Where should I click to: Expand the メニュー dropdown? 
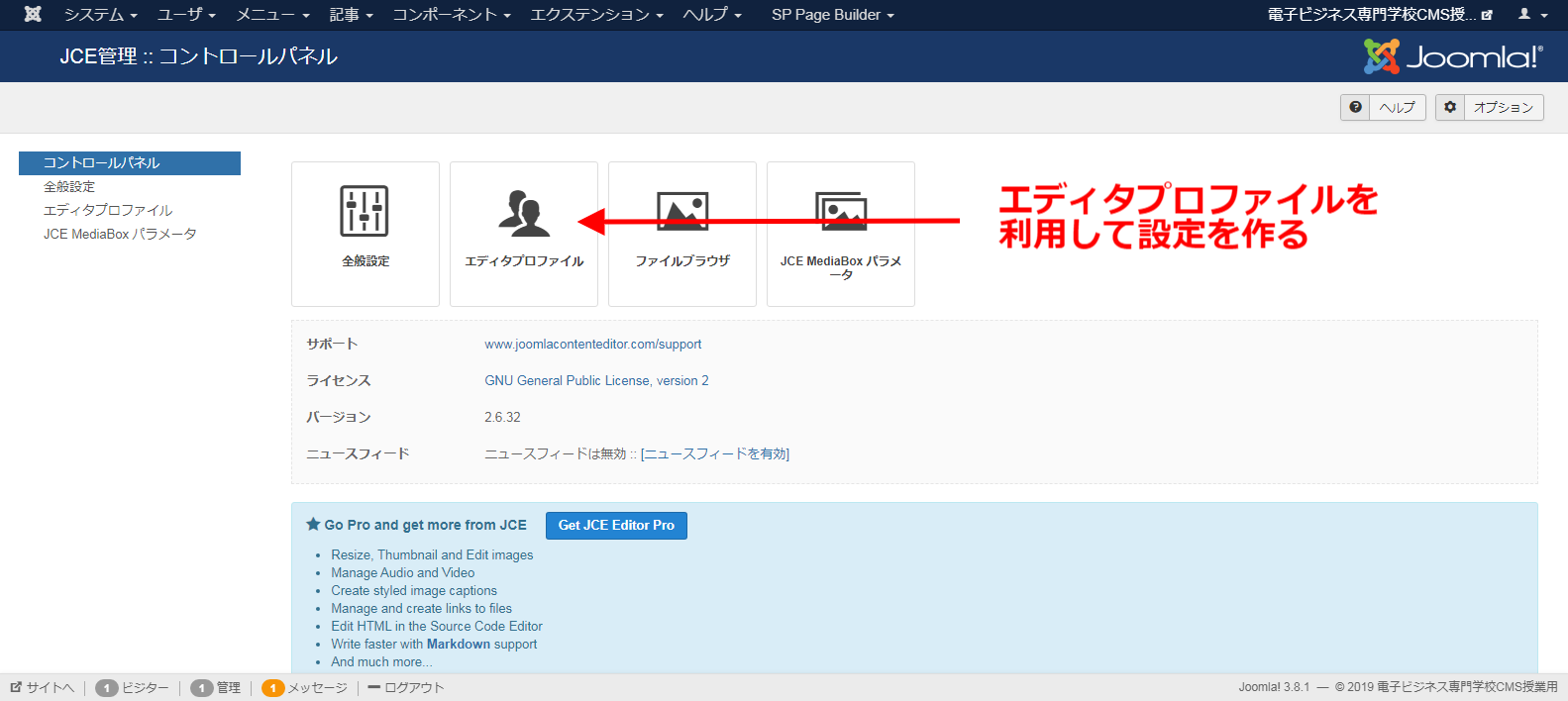point(272,14)
